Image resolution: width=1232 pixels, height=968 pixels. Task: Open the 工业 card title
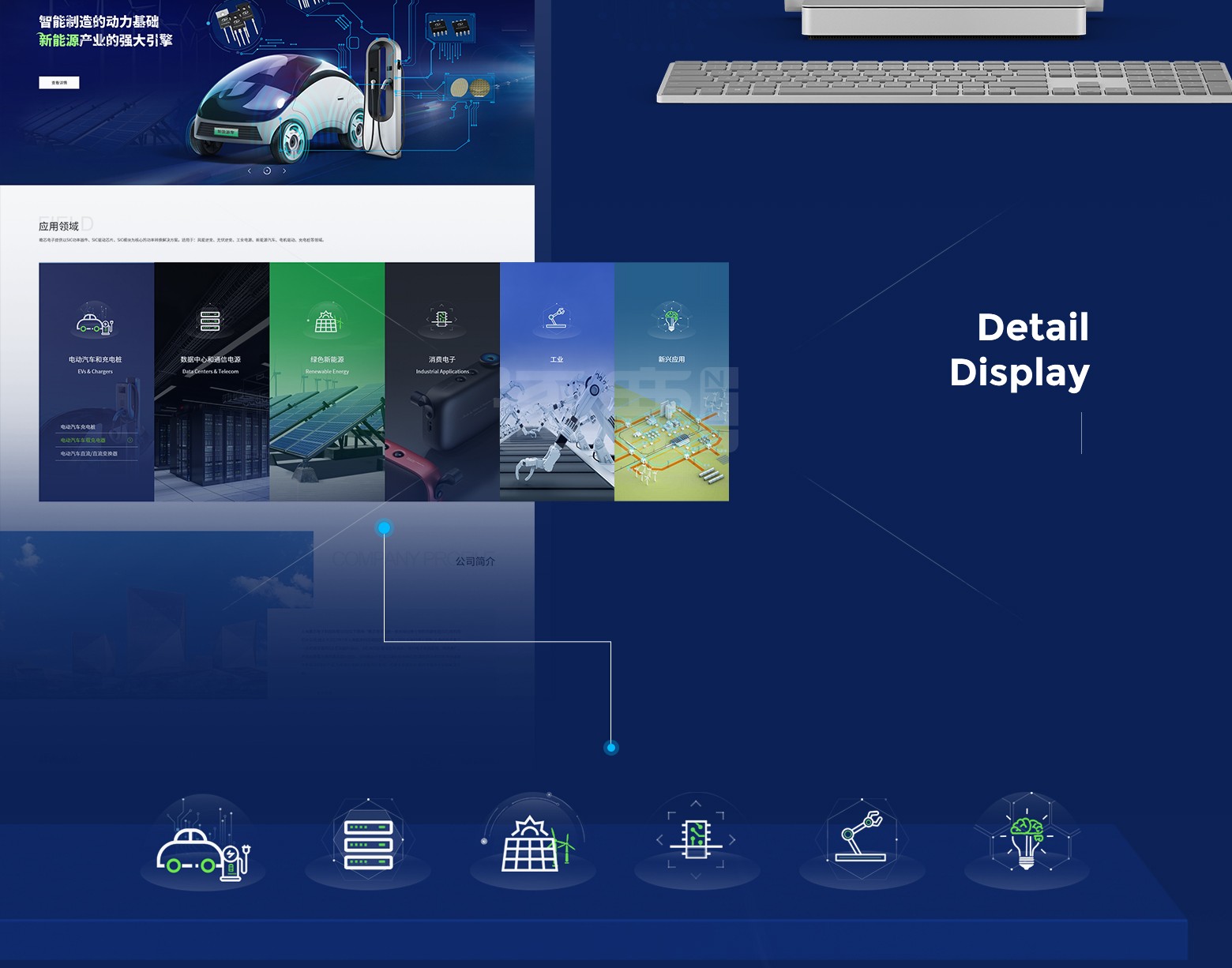(x=557, y=359)
